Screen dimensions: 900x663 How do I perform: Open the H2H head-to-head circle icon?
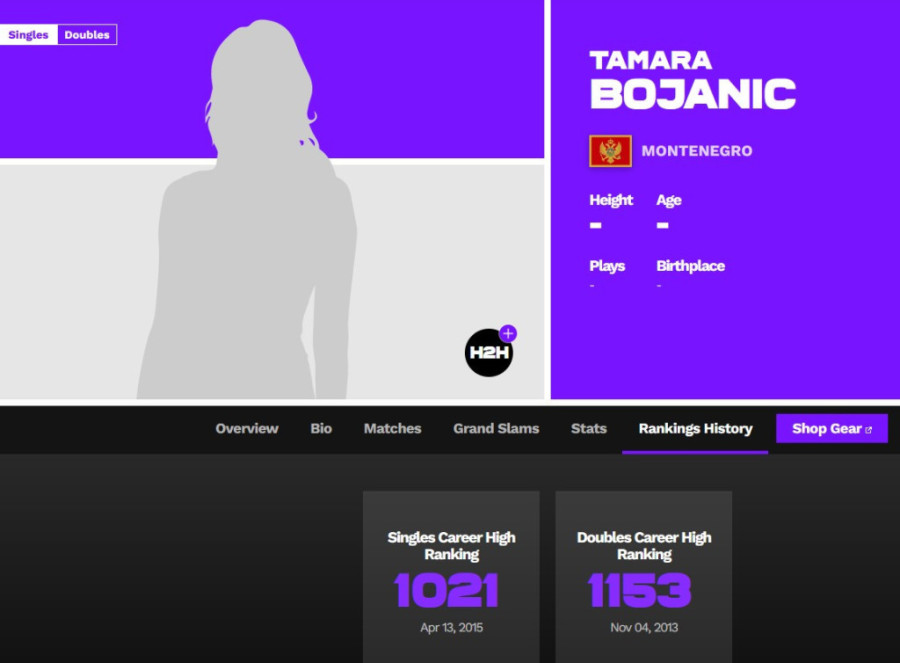tap(488, 353)
